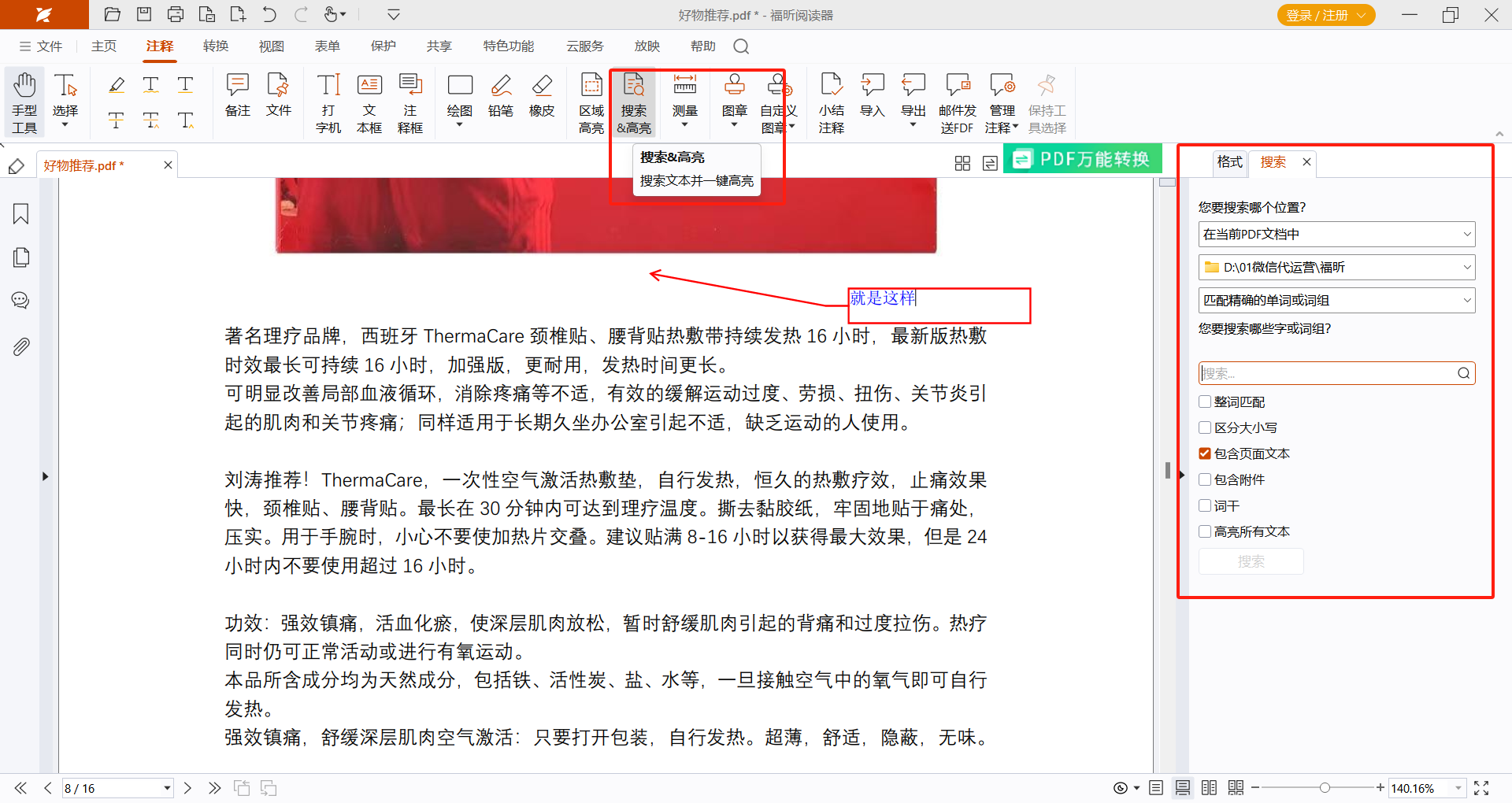Open the attachments paperclip panel
Viewport: 1512px width, 803px height.
[x=21, y=346]
